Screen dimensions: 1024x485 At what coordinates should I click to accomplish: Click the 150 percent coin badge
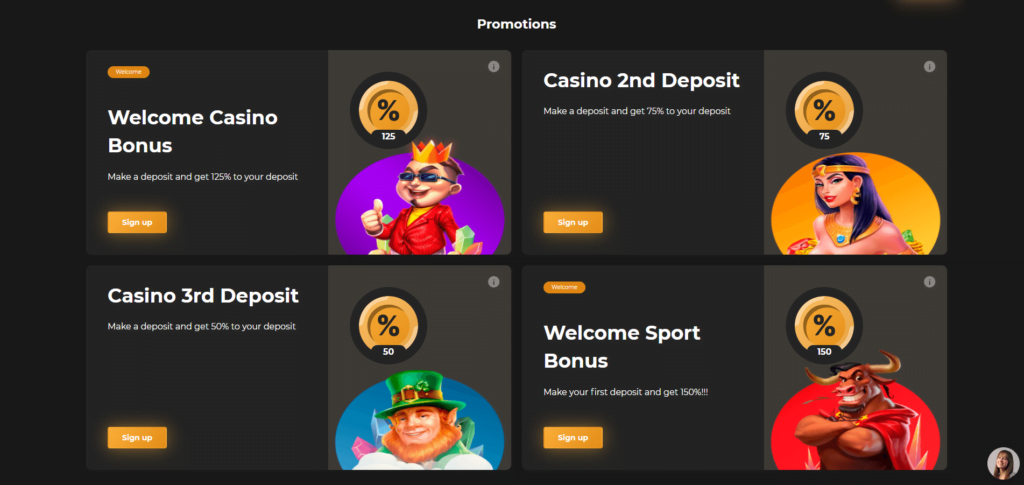pyautogui.click(x=824, y=325)
